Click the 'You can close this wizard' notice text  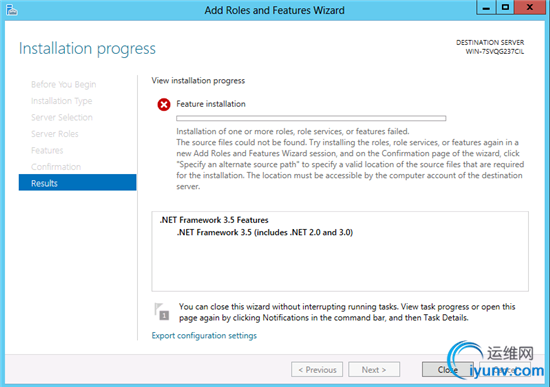click(347, 312)
